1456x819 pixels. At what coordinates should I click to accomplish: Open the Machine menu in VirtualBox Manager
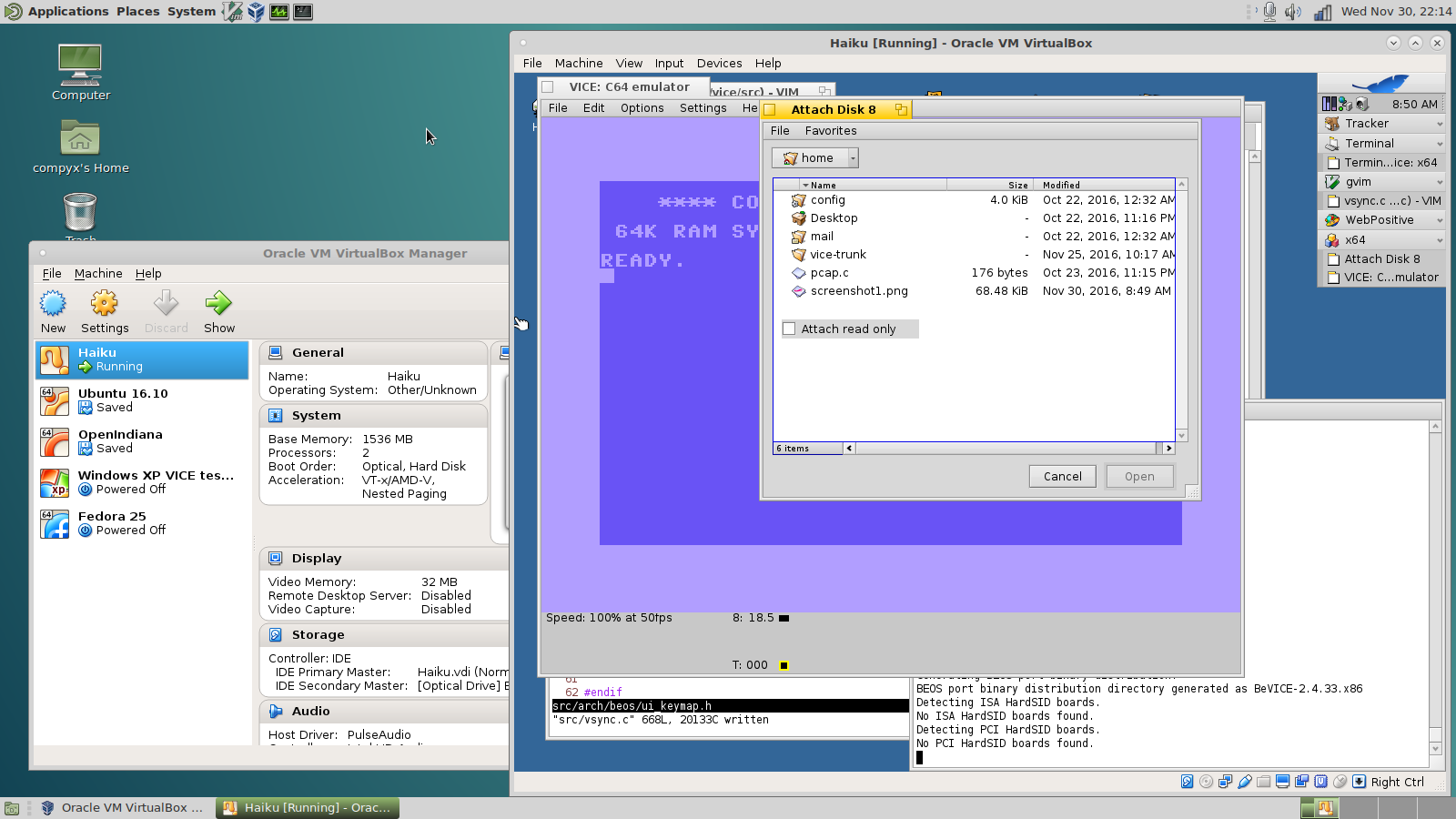(98, 273)
